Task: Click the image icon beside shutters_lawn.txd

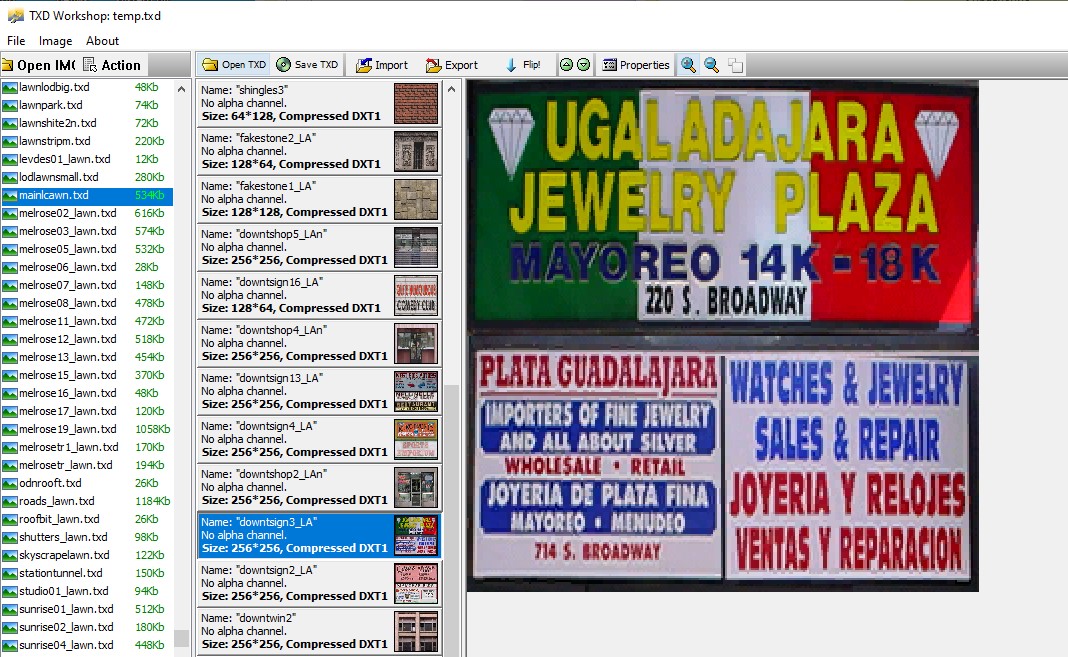Action: [10, 537]
